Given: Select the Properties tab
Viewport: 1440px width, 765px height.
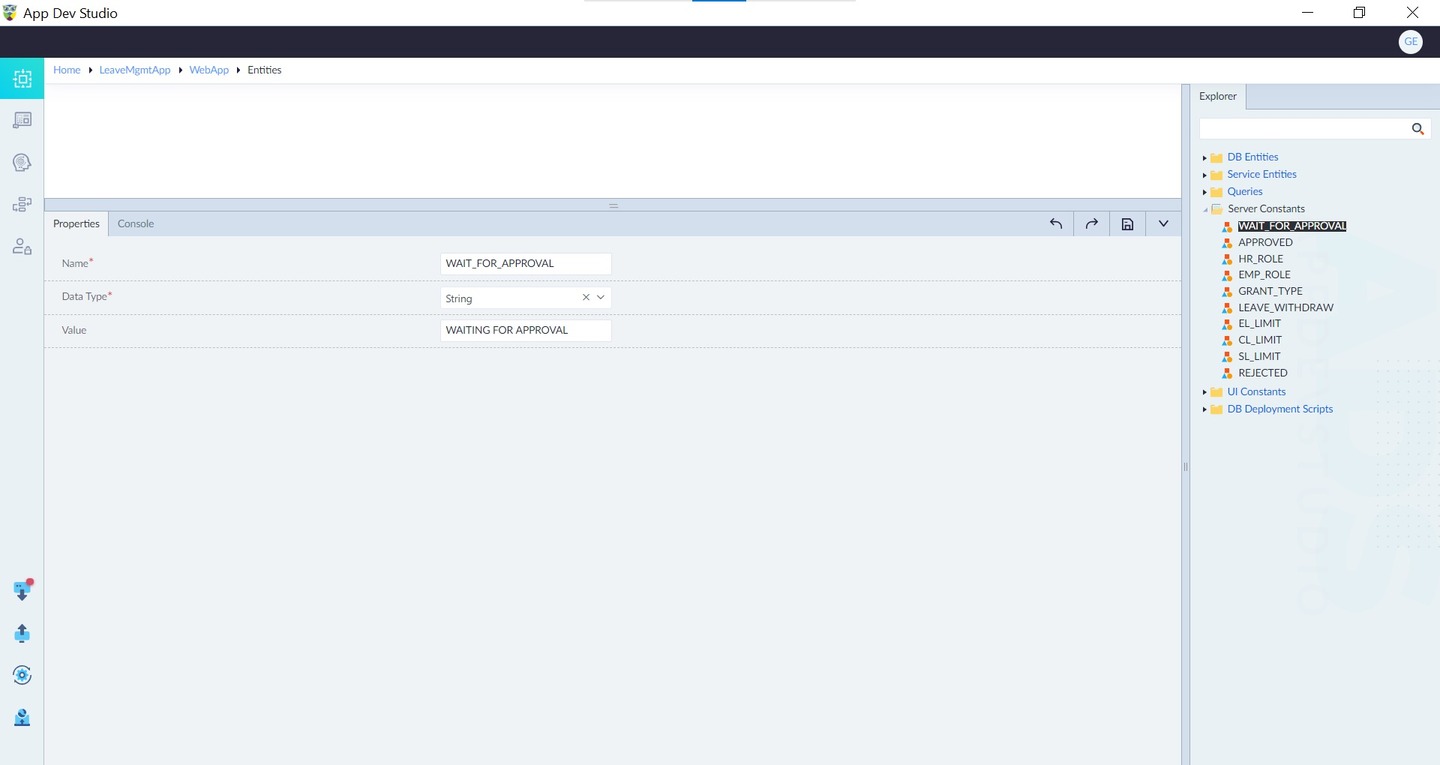Looking at the screenshot, I should (76, 224).
